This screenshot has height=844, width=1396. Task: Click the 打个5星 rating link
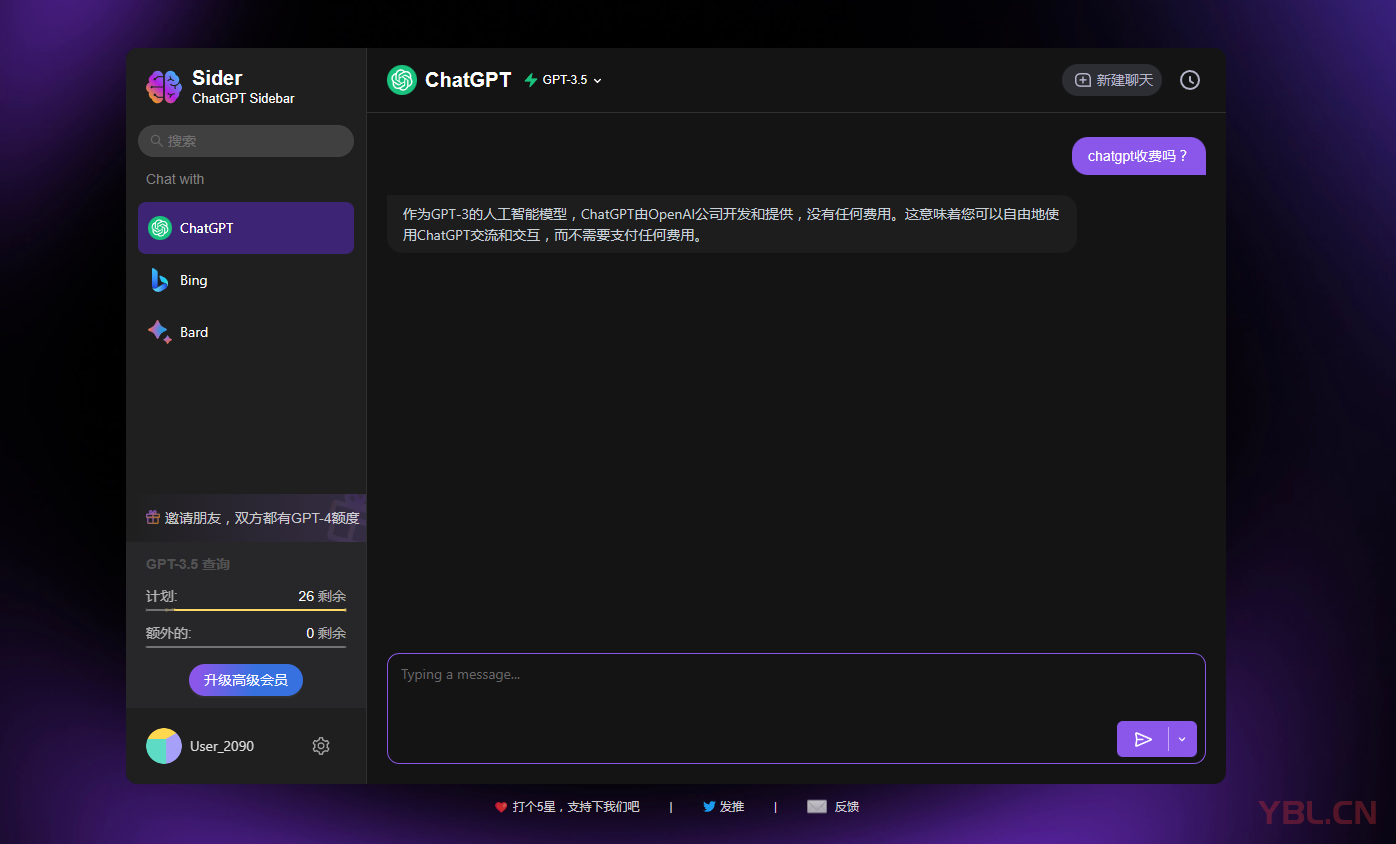click(x=575, y=807)
